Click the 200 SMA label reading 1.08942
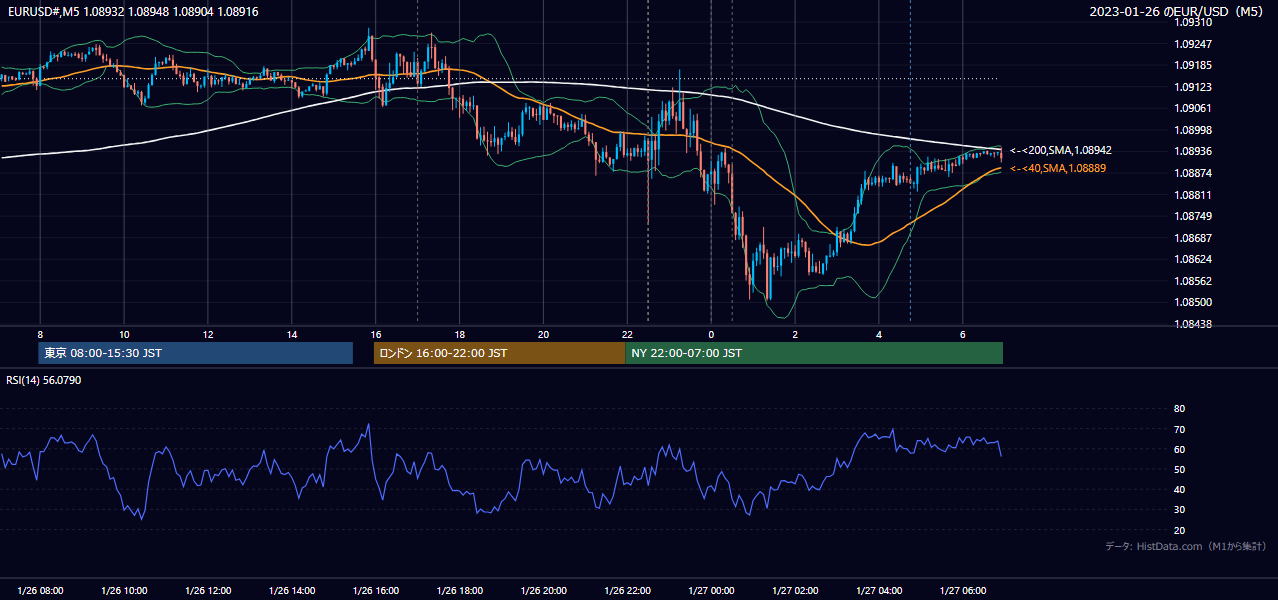The image size is (1278, 600). click(x=1061, y=150)
